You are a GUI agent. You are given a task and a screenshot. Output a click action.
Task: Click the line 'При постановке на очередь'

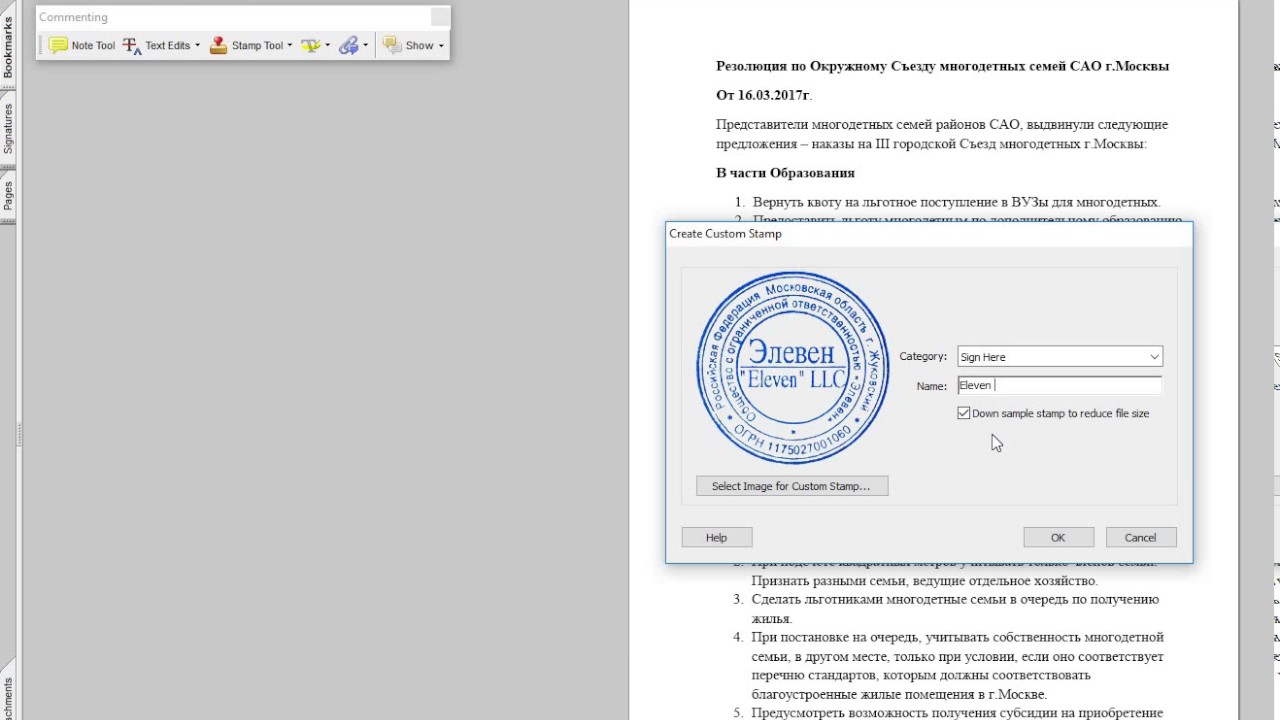pyautogui.click(x=957, y=637)
